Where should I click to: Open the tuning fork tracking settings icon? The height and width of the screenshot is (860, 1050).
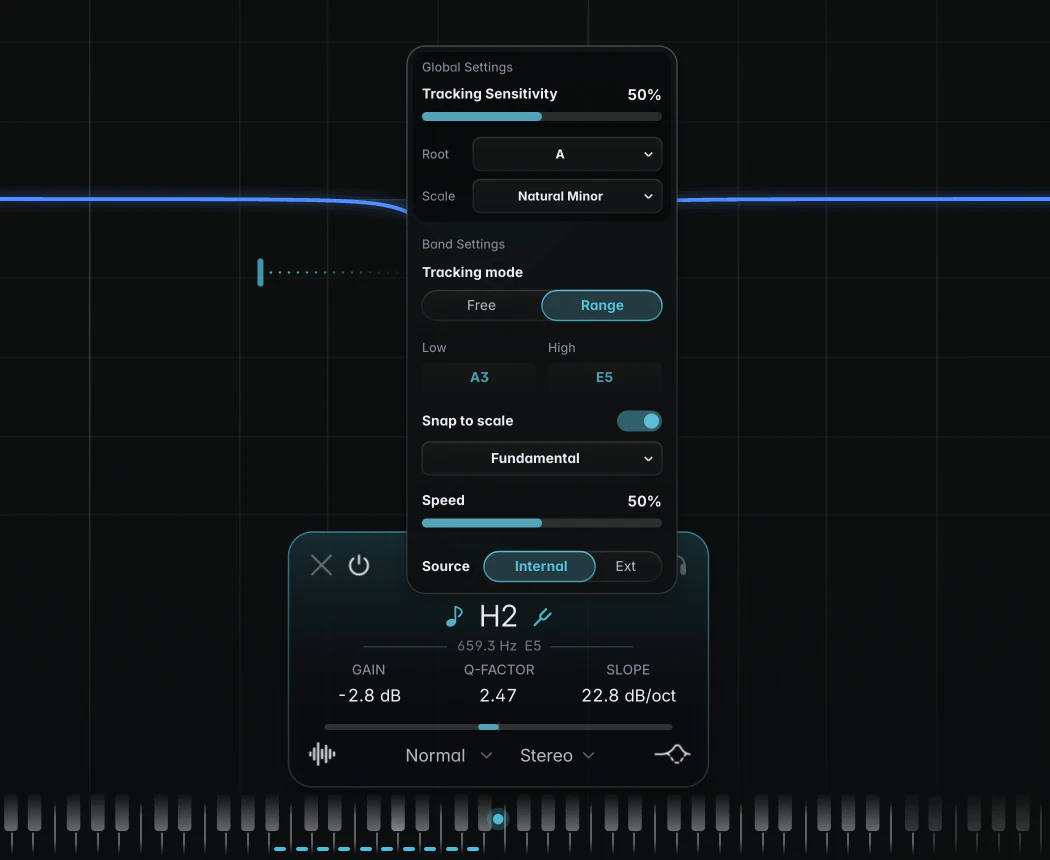[x=542, y=617]
